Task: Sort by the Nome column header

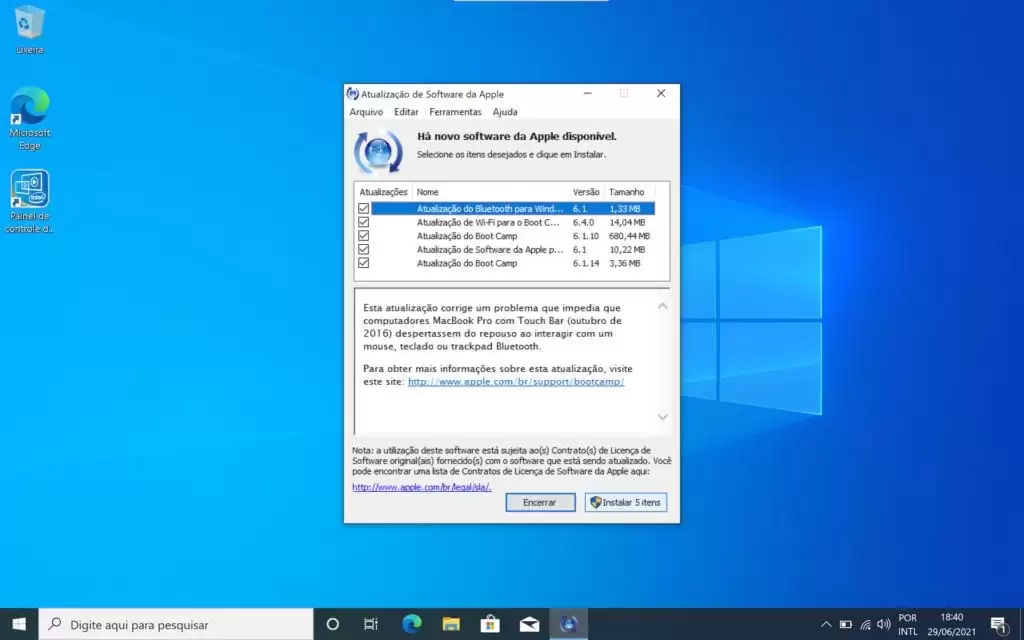Action: [490, 192]
